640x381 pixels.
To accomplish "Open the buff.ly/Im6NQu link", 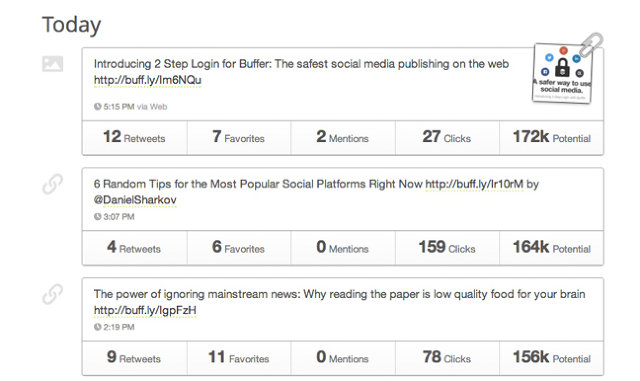I will [147, 80].
